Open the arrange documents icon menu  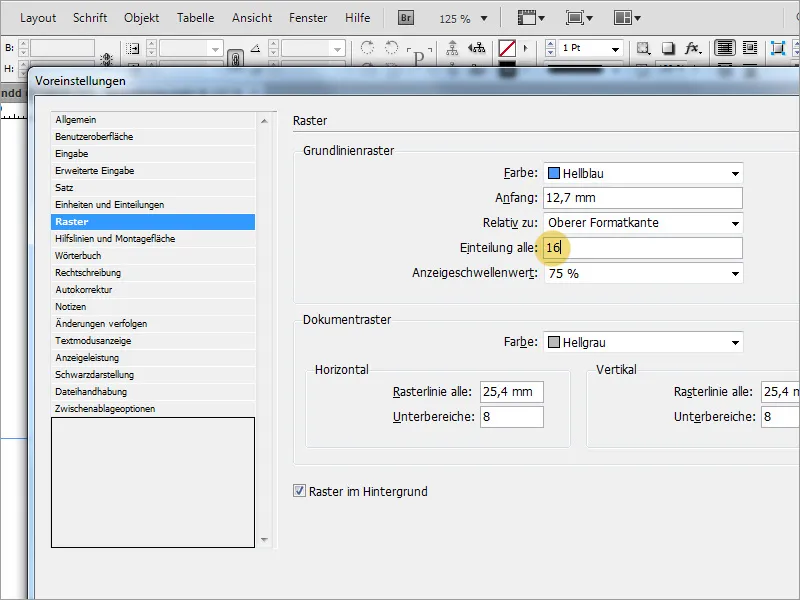(x=627, y=18)
